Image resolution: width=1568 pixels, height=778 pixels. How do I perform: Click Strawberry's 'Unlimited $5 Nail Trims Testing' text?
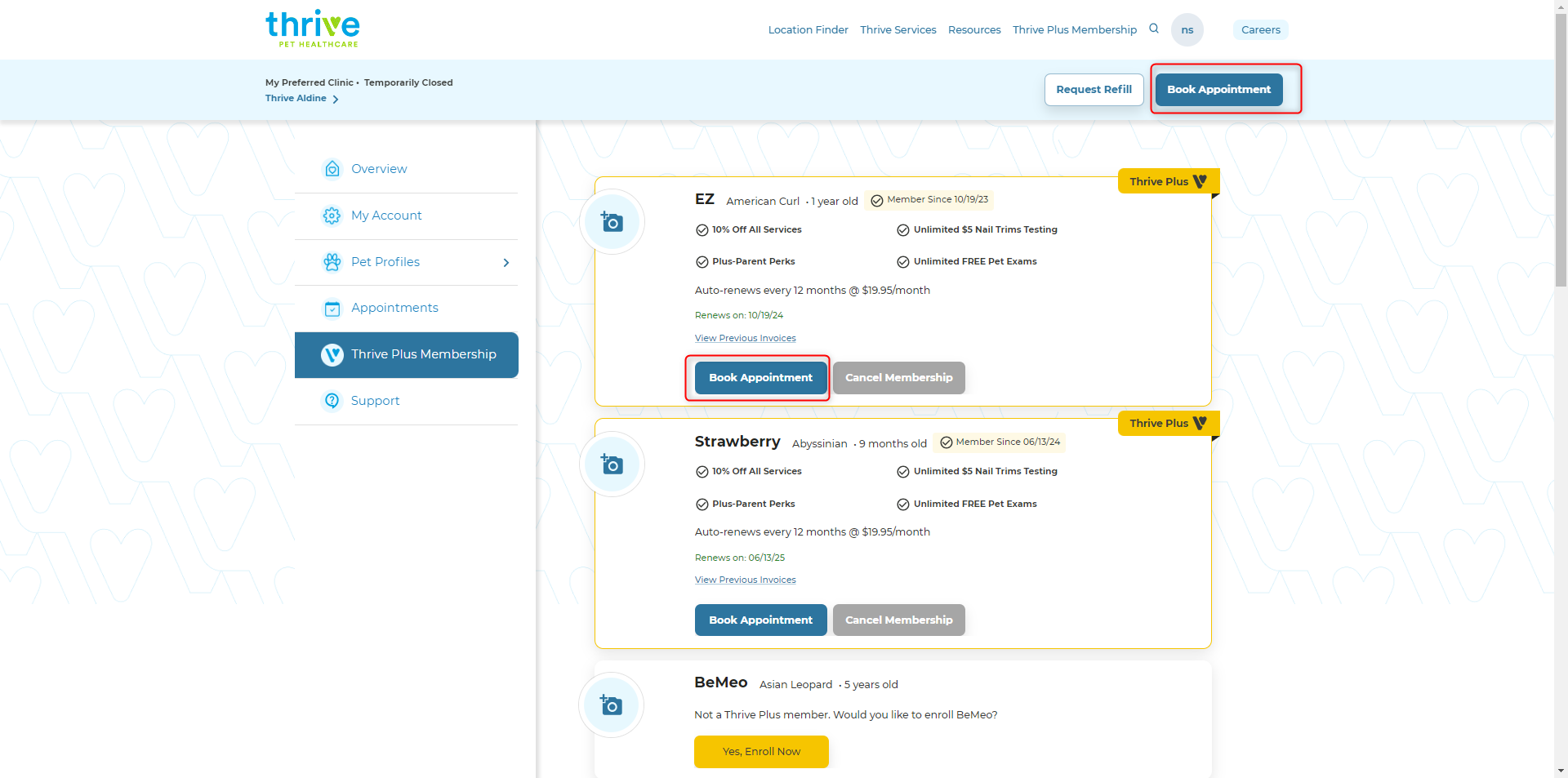coord(985,471)
